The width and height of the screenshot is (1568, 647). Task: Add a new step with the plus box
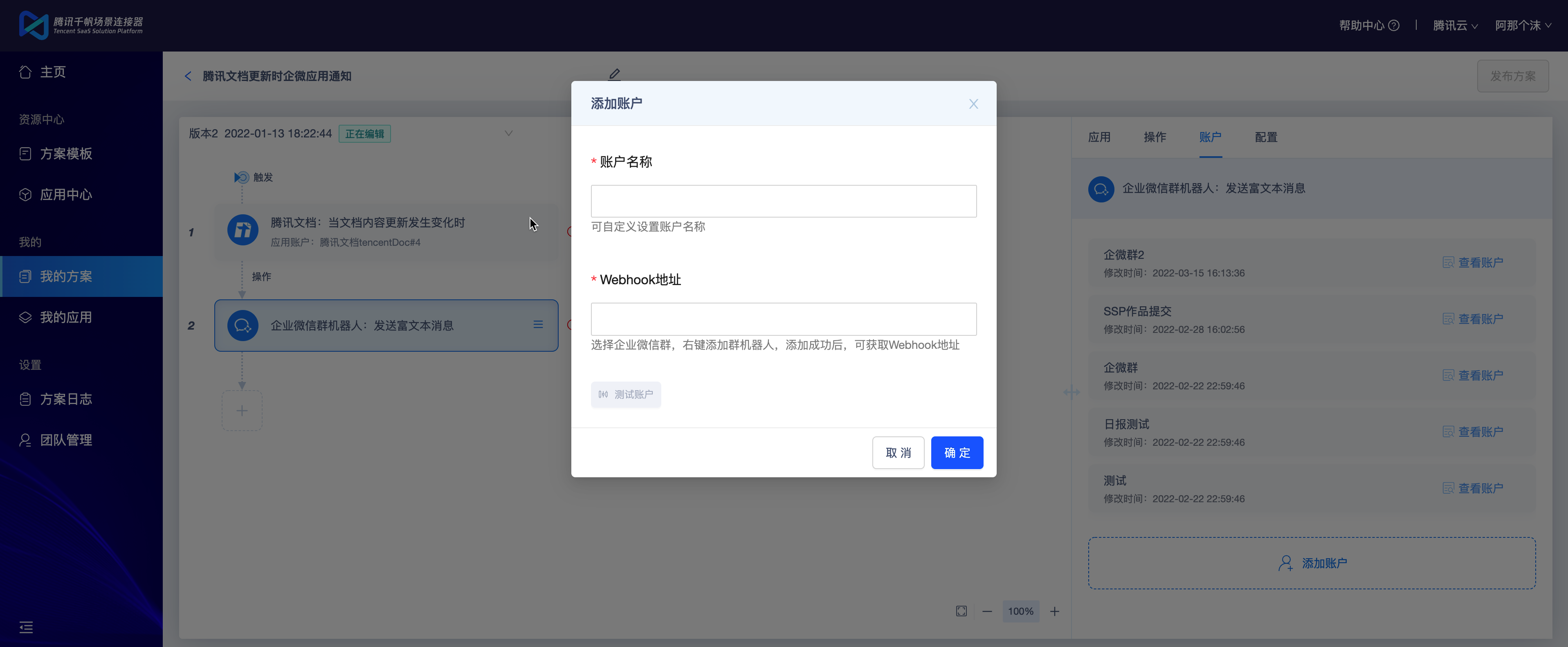[x=242, y=411]
